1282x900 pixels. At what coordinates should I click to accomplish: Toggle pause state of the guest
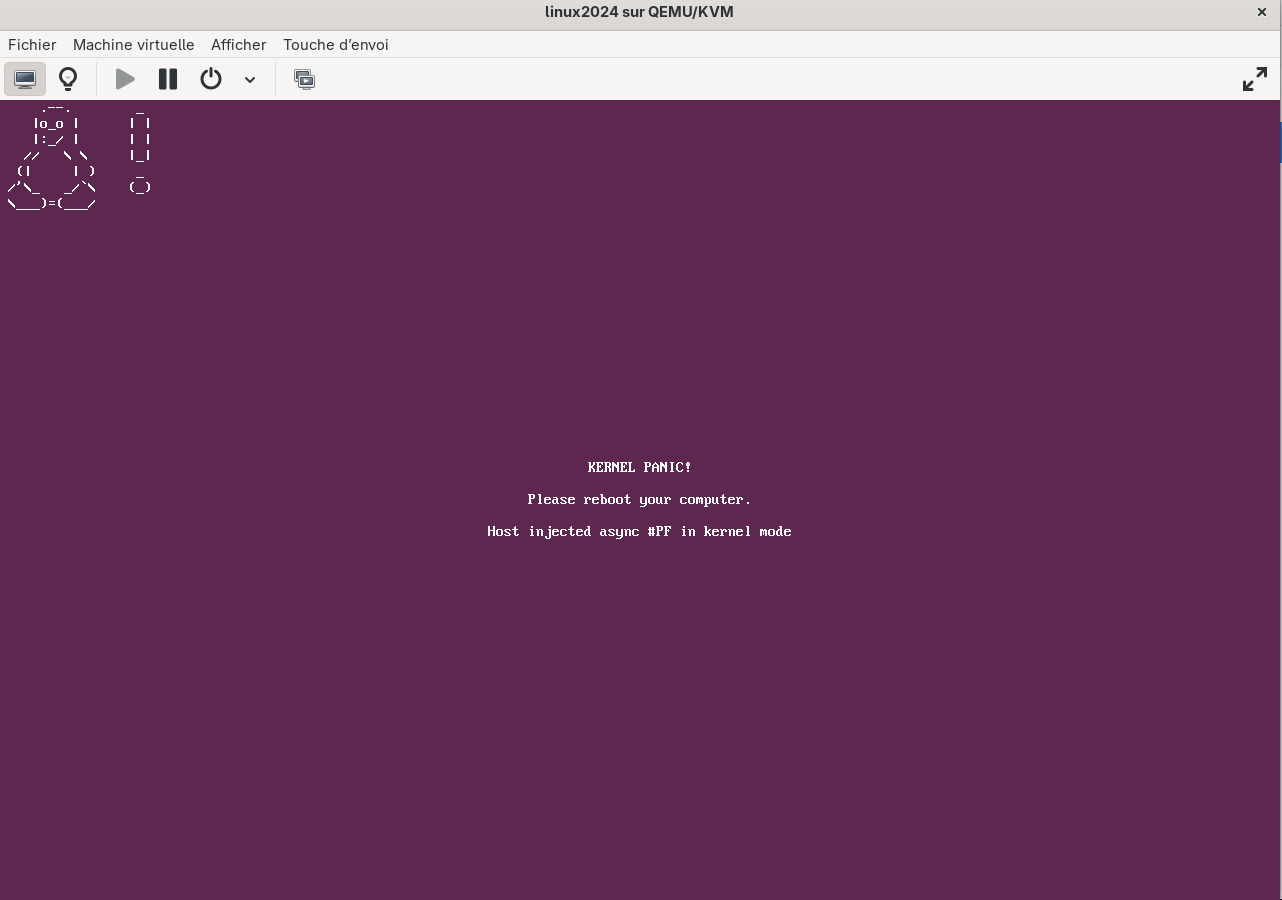point(167,78)
